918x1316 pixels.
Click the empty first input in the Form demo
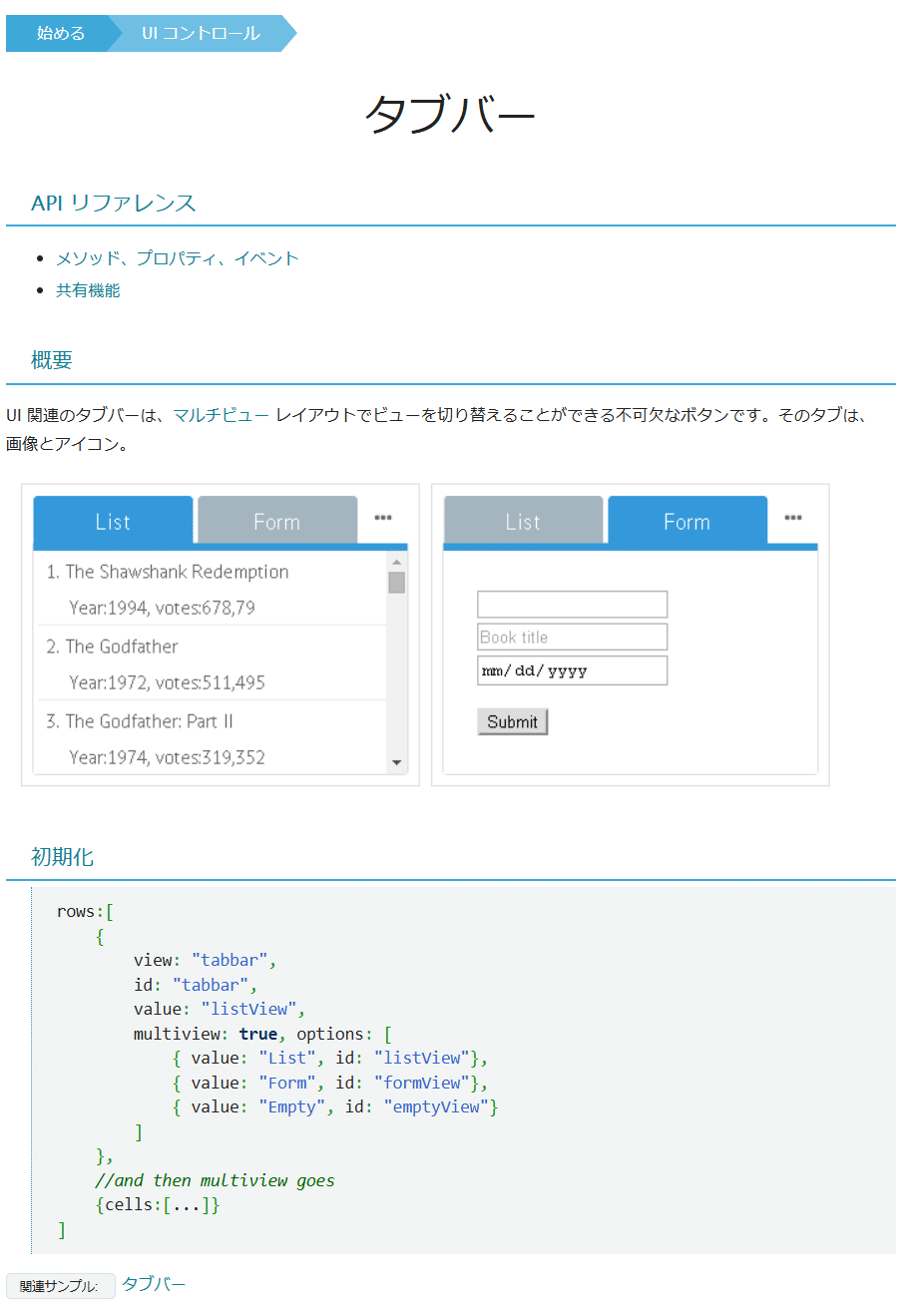[572, 604]
